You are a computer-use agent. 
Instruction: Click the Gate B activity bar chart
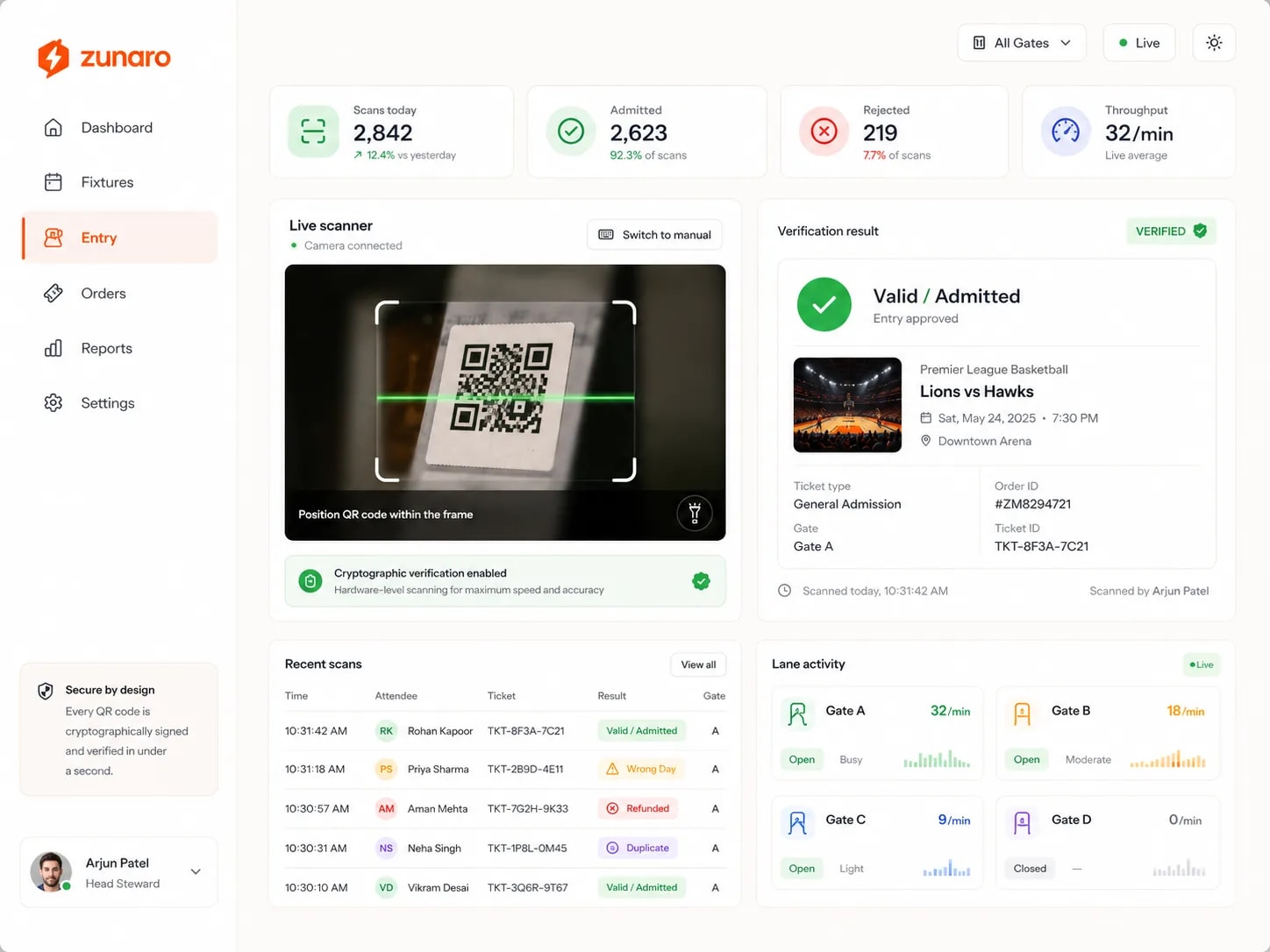coord(1168,758)
